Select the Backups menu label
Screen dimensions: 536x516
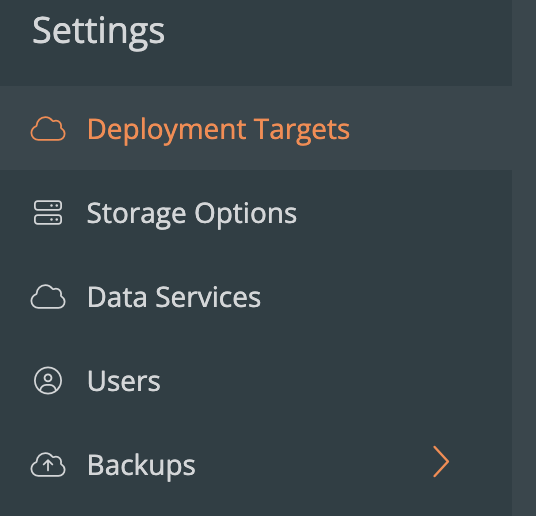tap(141, 465)
